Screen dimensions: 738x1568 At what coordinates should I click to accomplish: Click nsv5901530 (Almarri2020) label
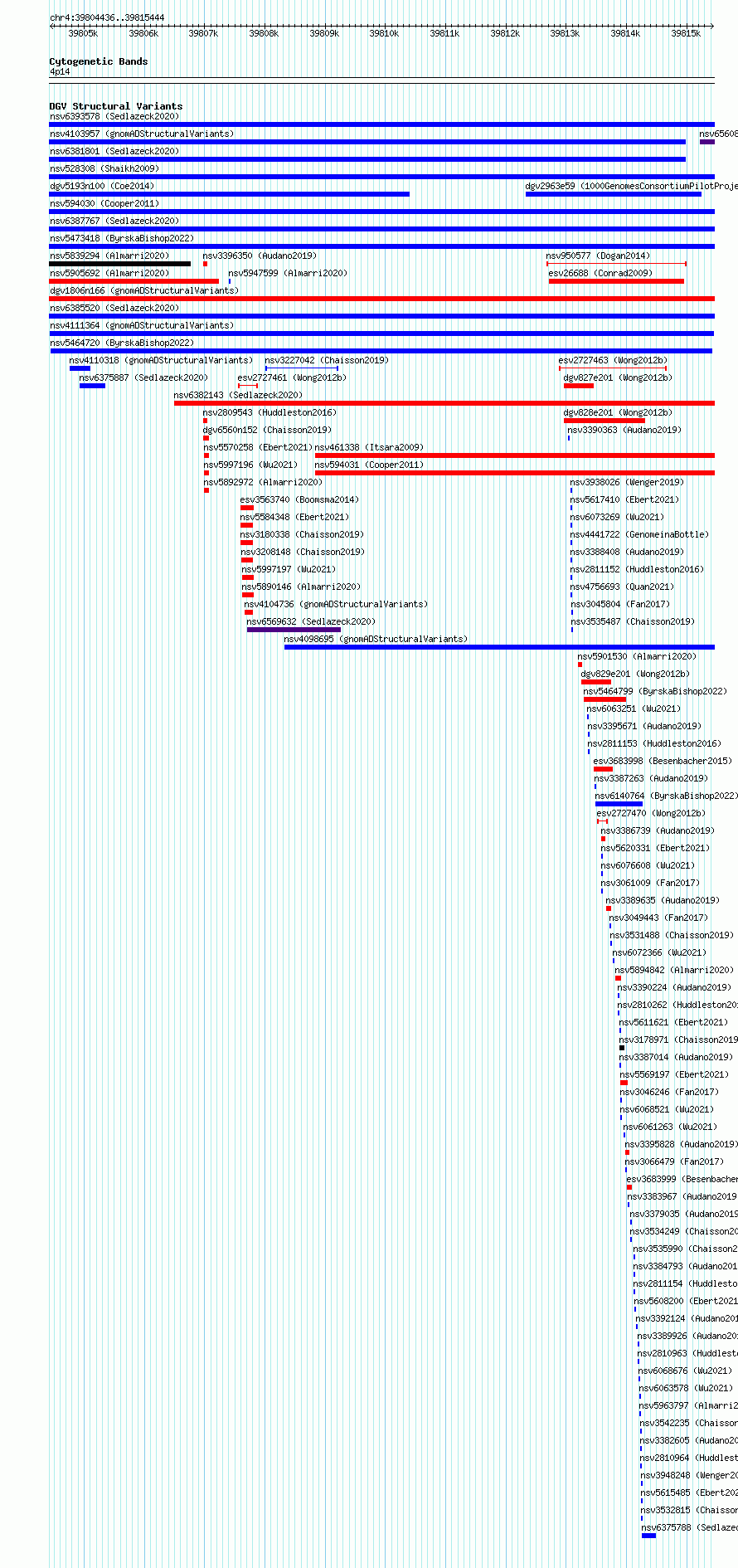637,656
